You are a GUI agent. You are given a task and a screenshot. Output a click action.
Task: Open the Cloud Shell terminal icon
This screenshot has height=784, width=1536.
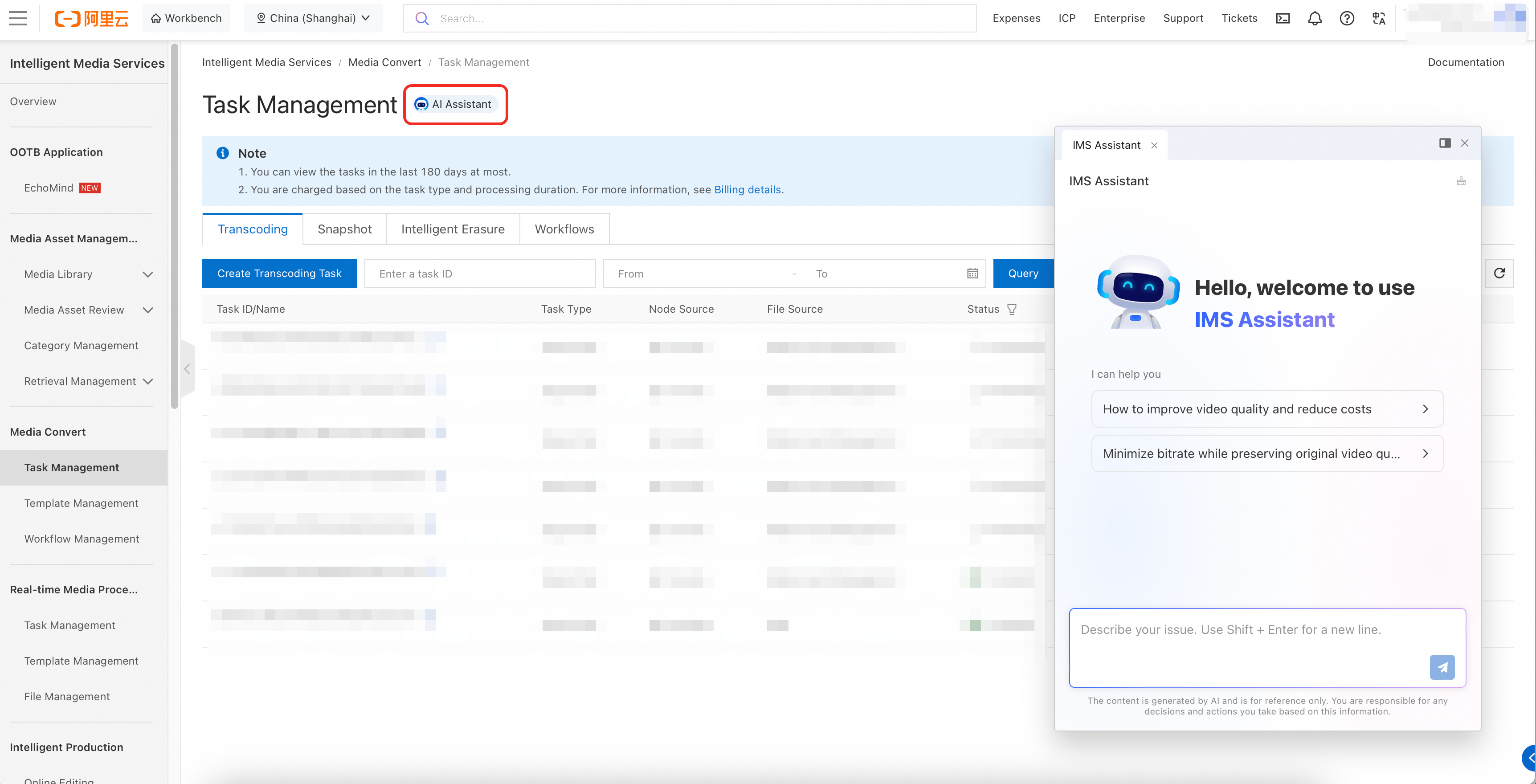[x=1283, y=18]
